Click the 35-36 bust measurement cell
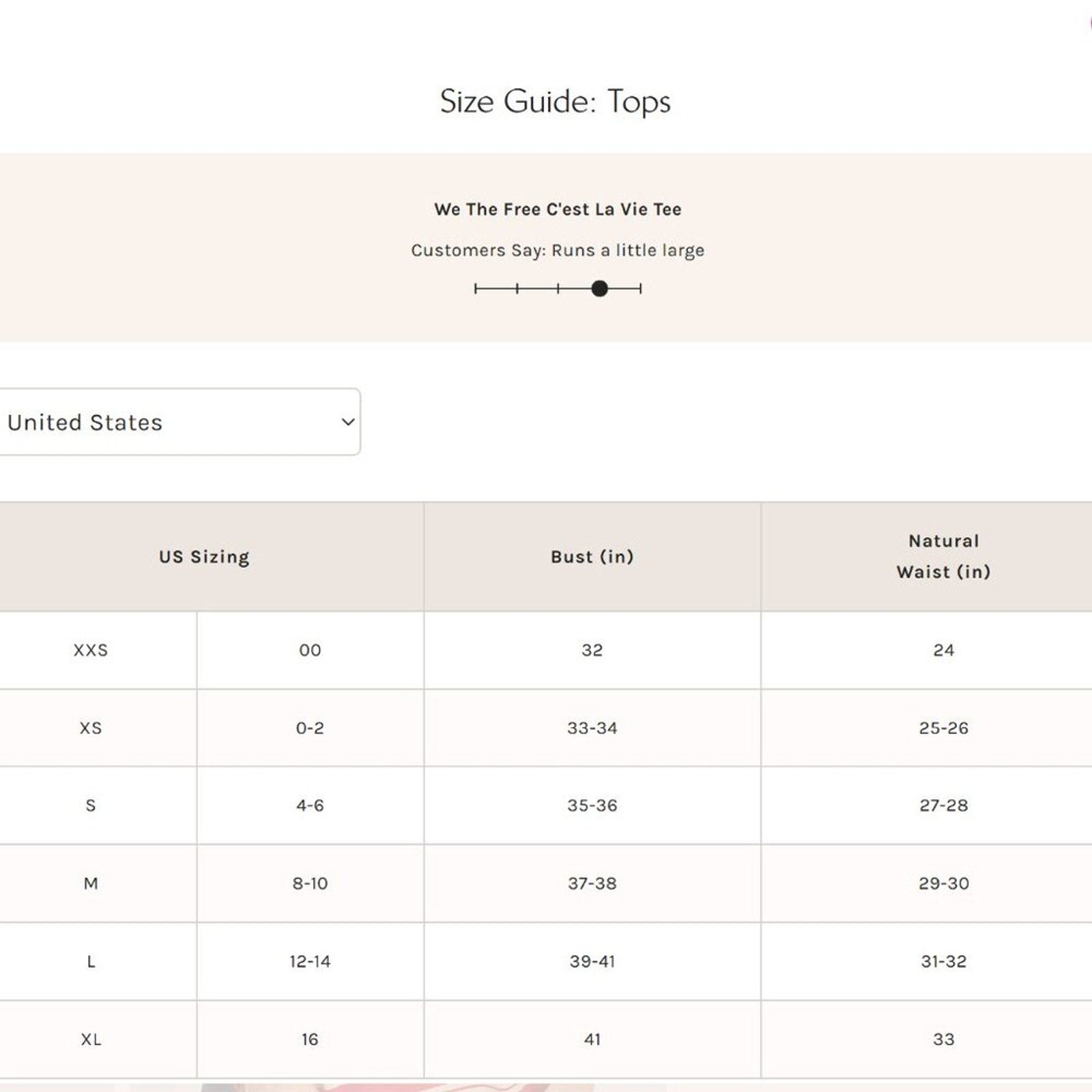1092x1092 pixels. (592, 805)
